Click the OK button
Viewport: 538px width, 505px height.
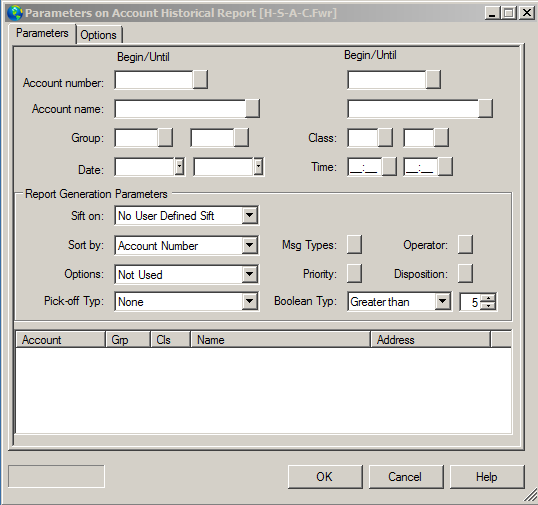click(x=325, y=477)
